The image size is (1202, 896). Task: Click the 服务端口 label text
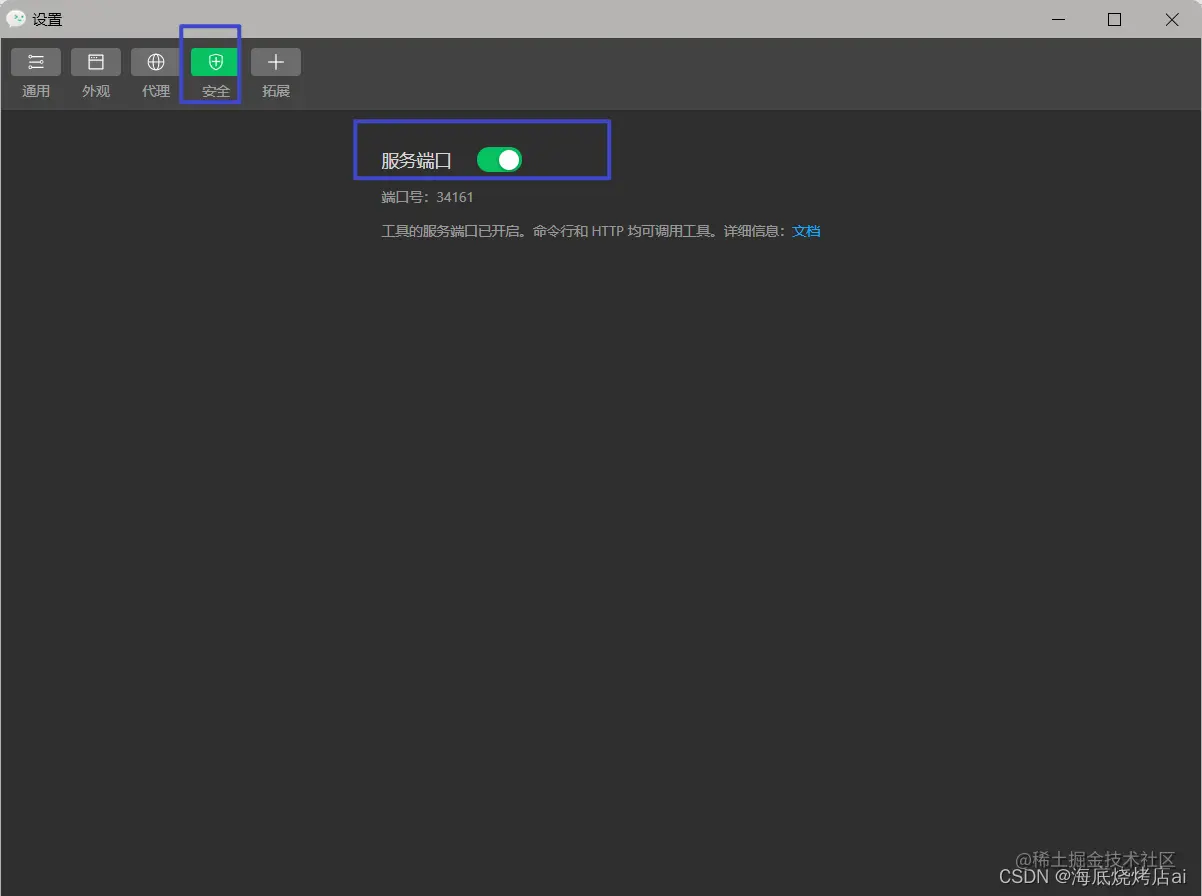click(416, 160)
